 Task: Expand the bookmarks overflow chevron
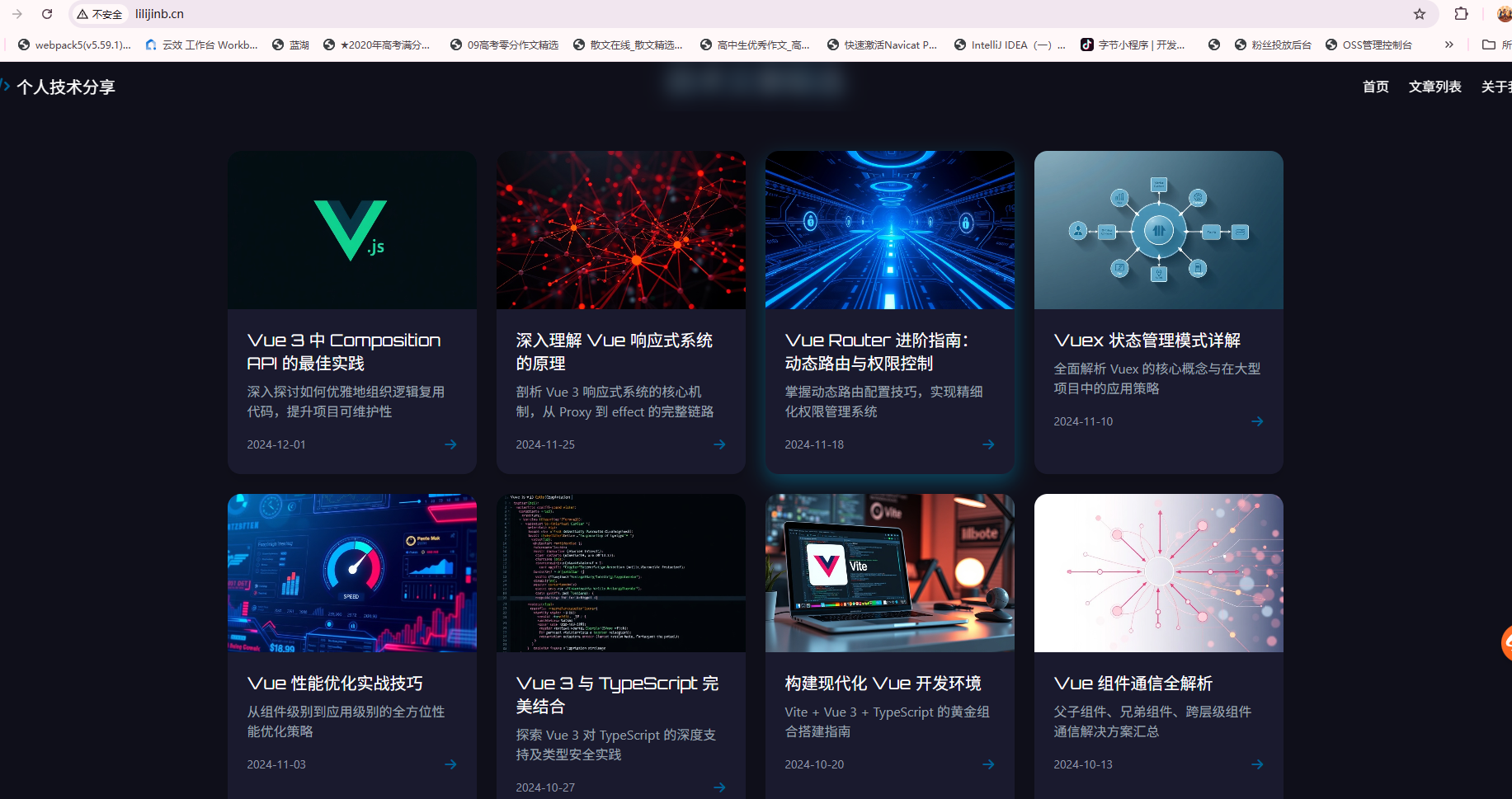(1449, 45)
